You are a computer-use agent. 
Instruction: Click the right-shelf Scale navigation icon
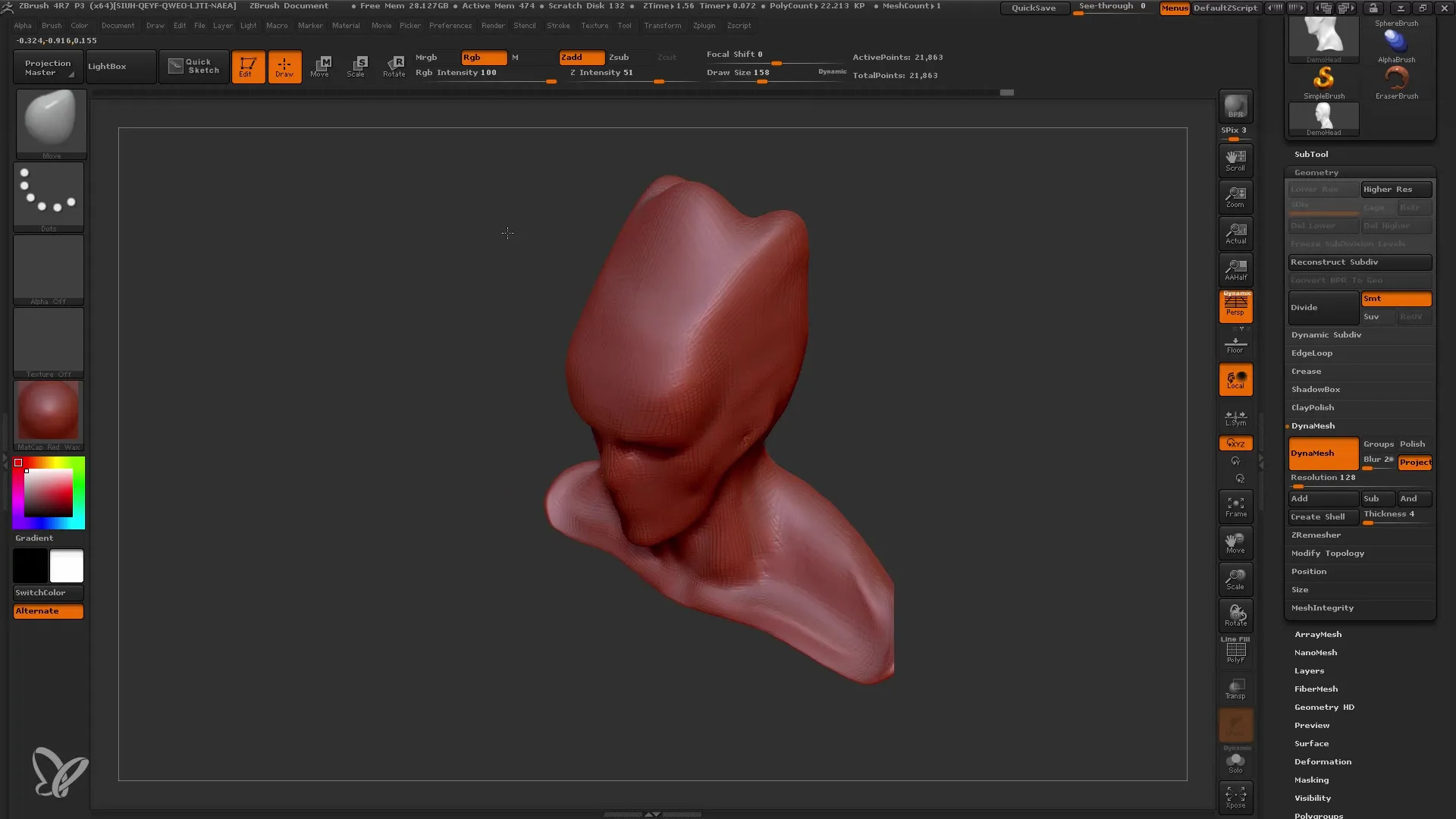click(x=1235, y=579)
